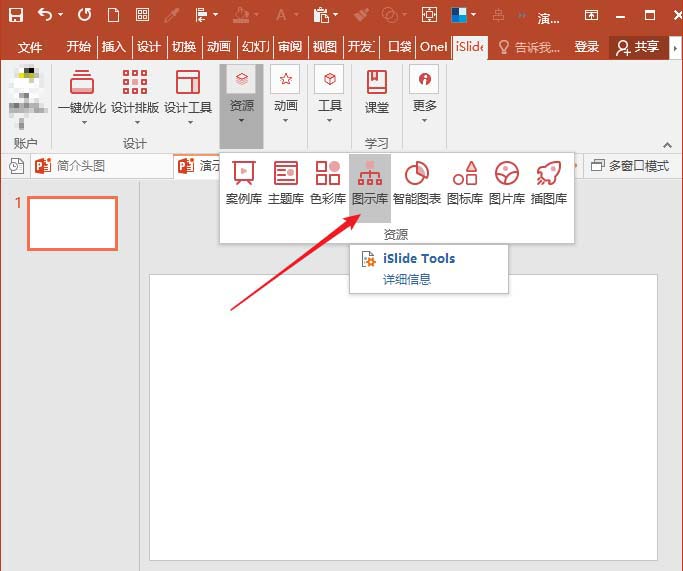The width and height of the screenshot is (683, 571).
Task: Open the 主题库 theme library
Action: coord(285,182)
